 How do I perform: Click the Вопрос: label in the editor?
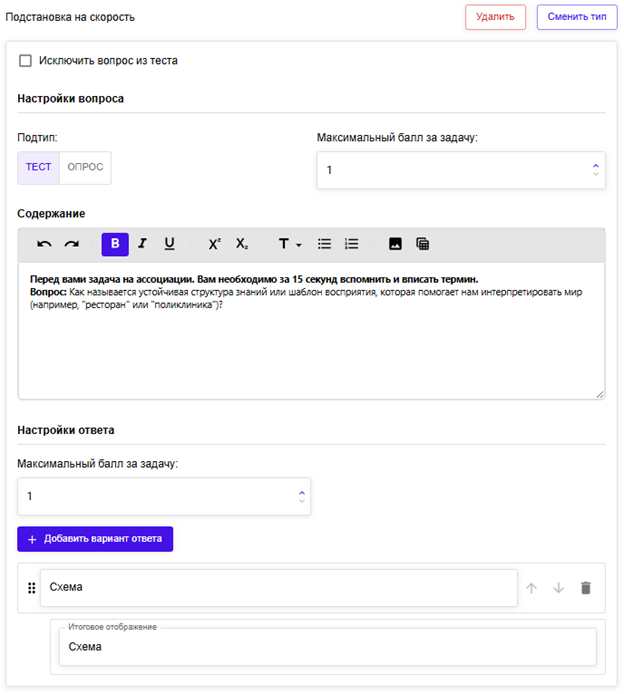pyautogui.click(x=48, y=292)
